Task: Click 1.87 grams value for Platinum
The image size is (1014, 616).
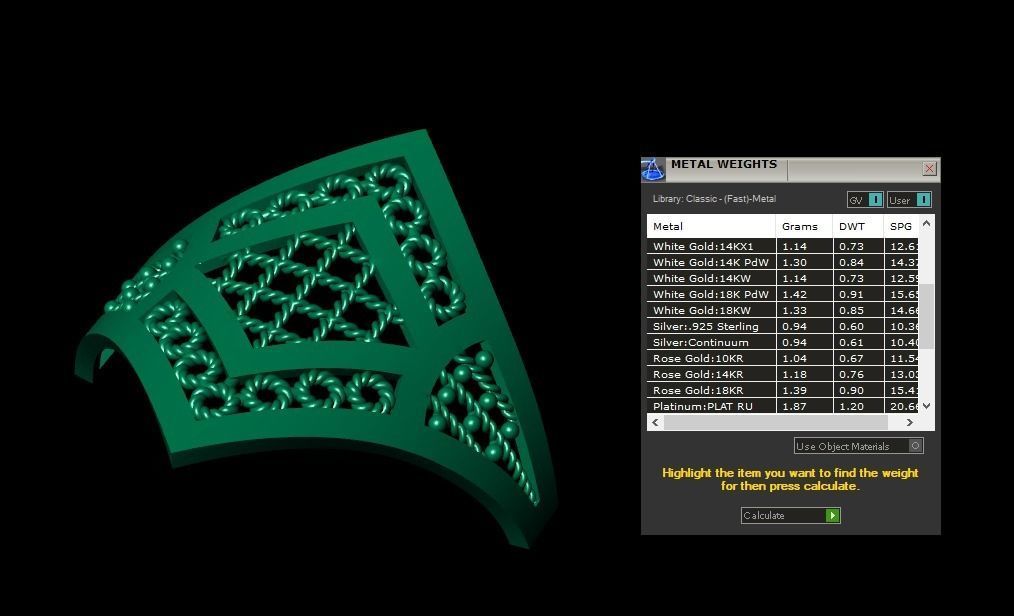Action: coord(794,407)
